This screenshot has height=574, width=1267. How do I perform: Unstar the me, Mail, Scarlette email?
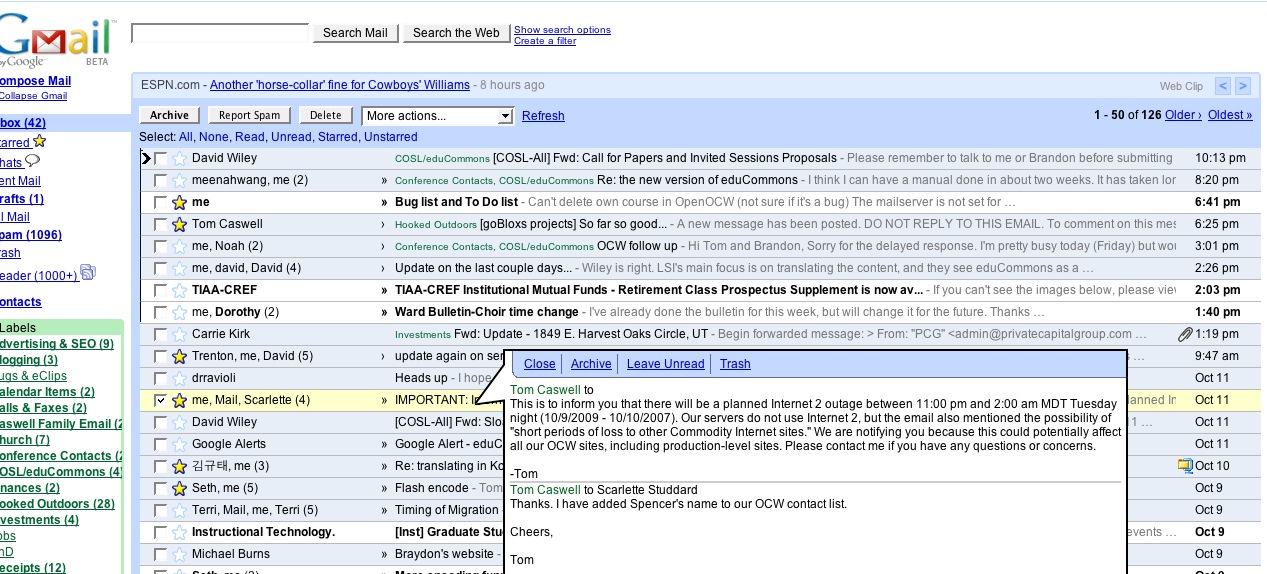[179, 400]
